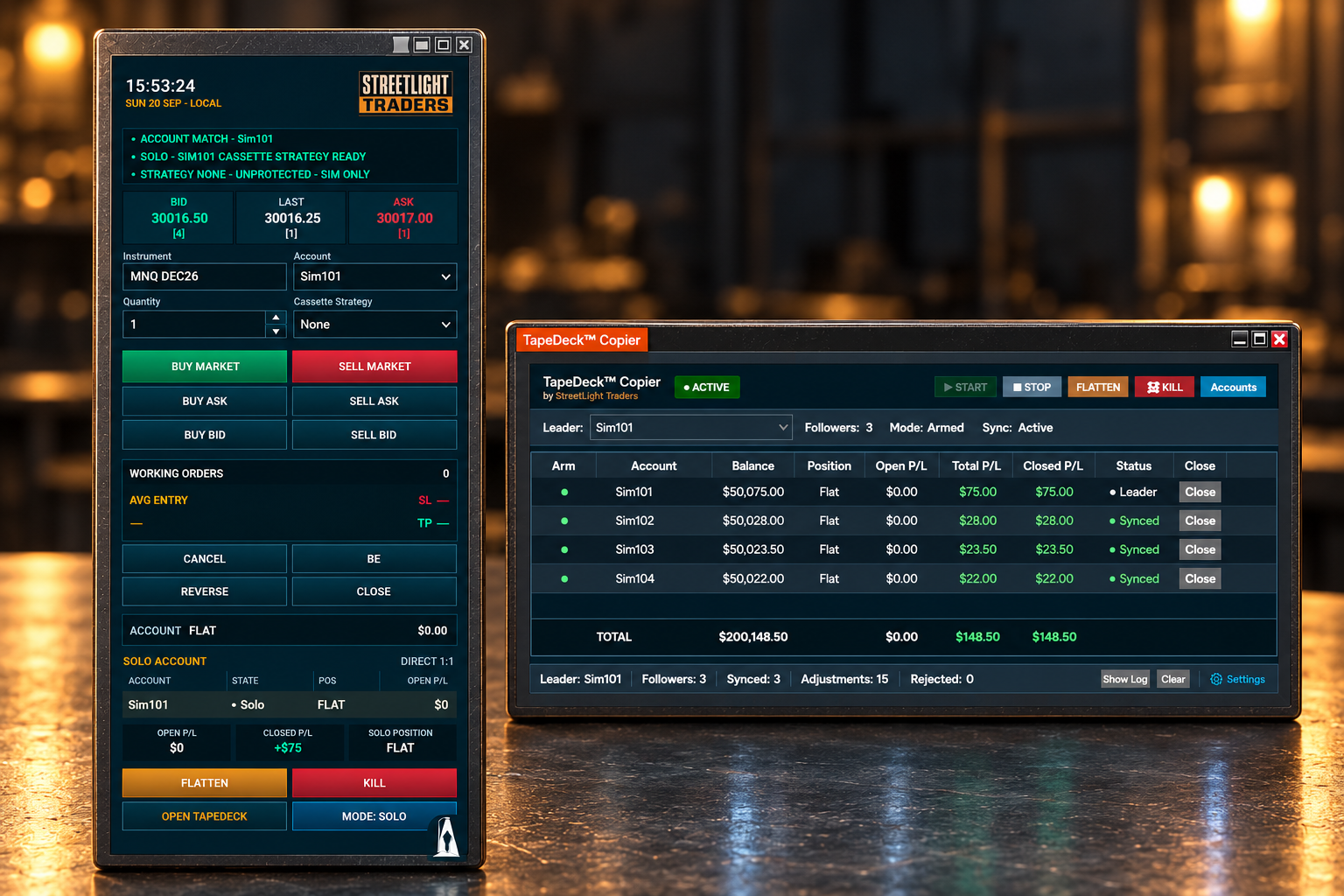
Task: Close the Sim102 row position
Action: point(1200,521)
